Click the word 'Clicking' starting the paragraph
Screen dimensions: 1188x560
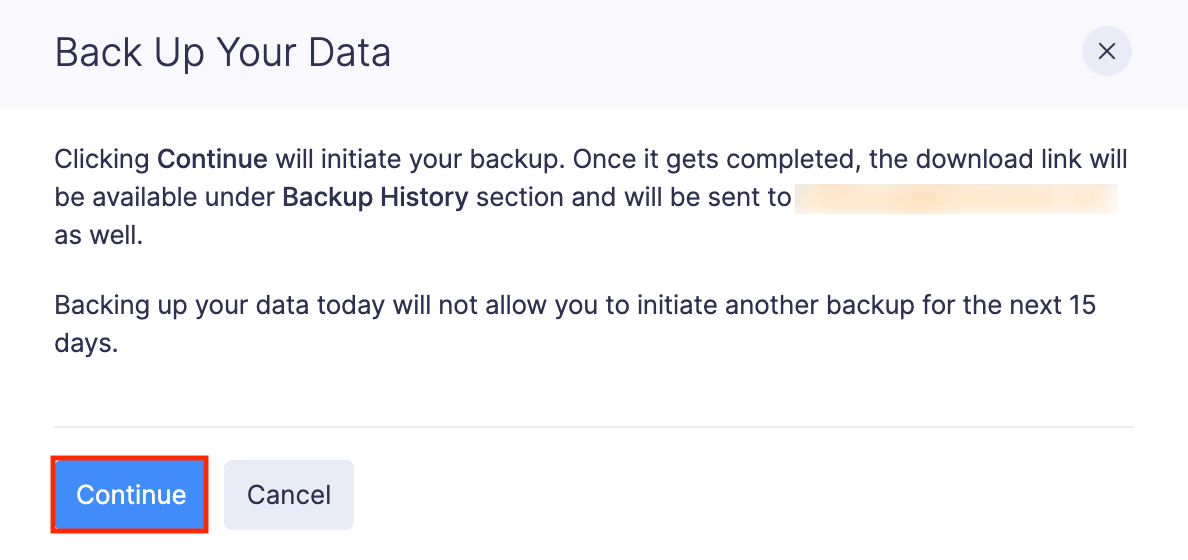coord(102,159)
